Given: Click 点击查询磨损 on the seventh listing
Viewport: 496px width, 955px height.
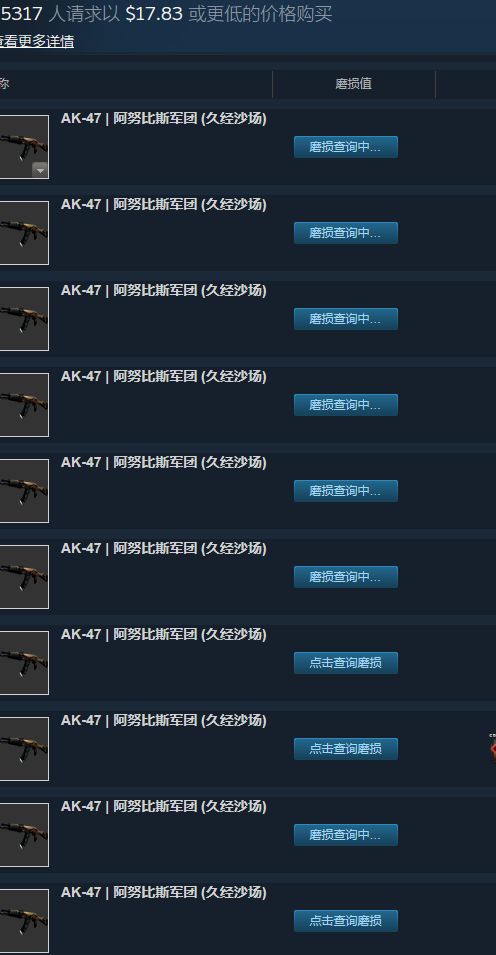Looking at the screenshot, I should [345, 663].
